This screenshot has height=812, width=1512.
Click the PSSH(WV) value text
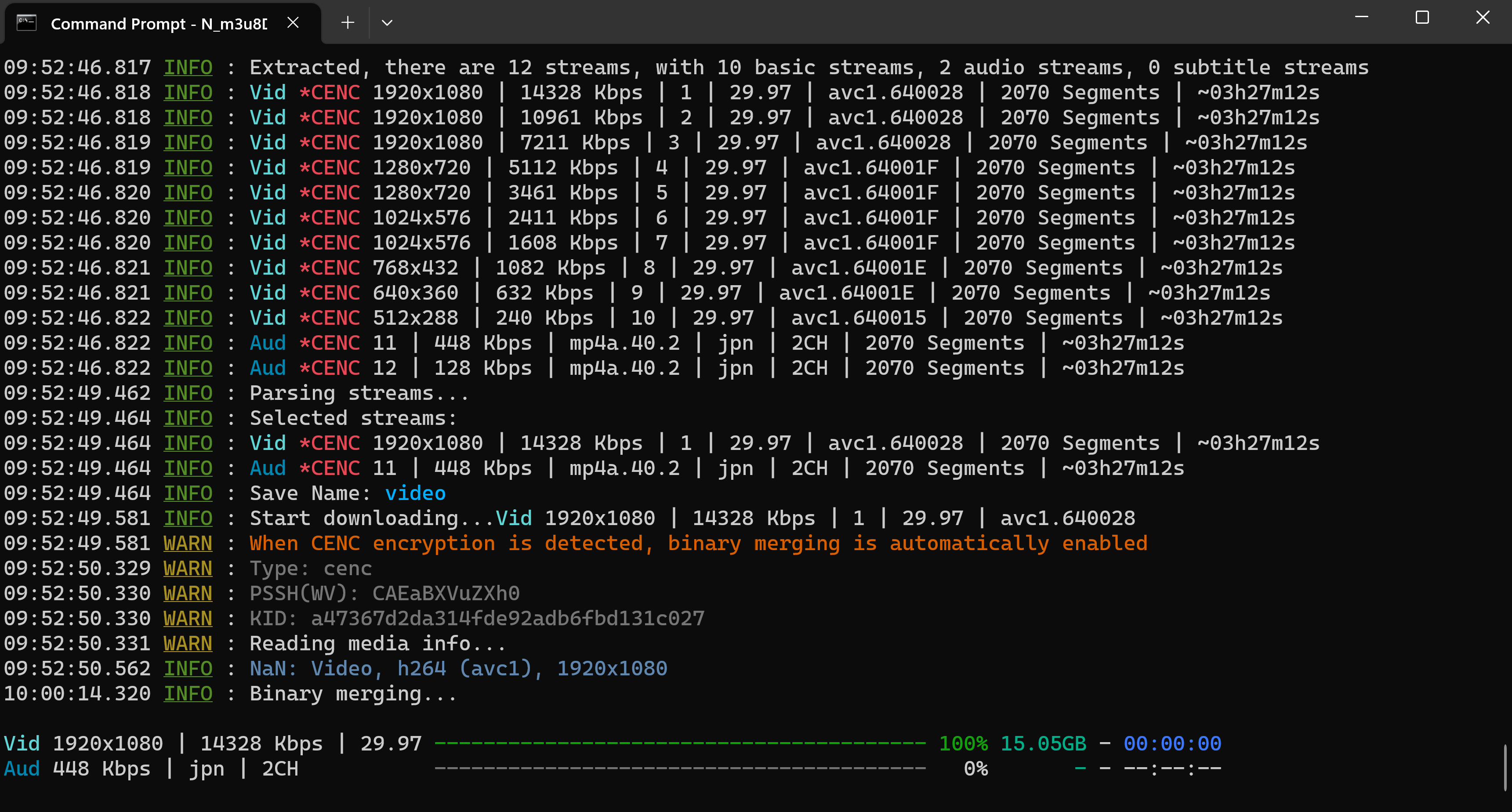[446, 593]
